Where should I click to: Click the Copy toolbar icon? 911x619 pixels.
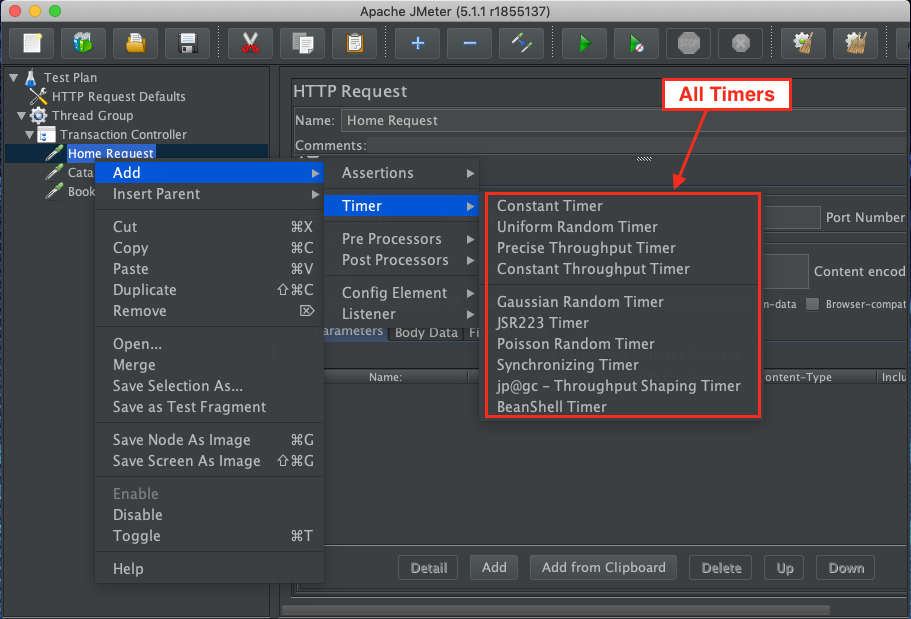click(x=302, y=44)
